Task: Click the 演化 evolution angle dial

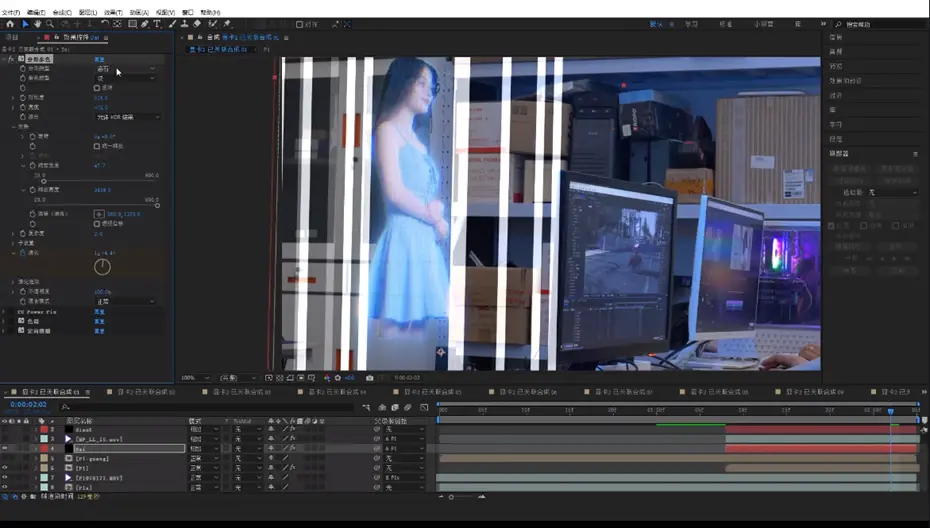Action: (x=102, y=267)
